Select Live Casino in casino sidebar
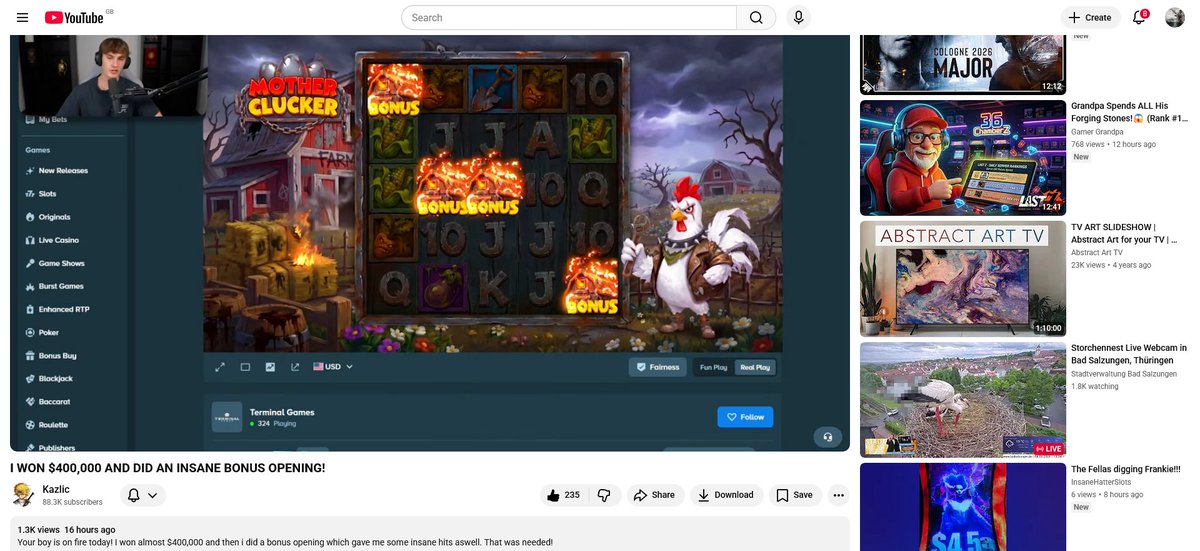The image size is (1200, 551). tap(58, 240)
